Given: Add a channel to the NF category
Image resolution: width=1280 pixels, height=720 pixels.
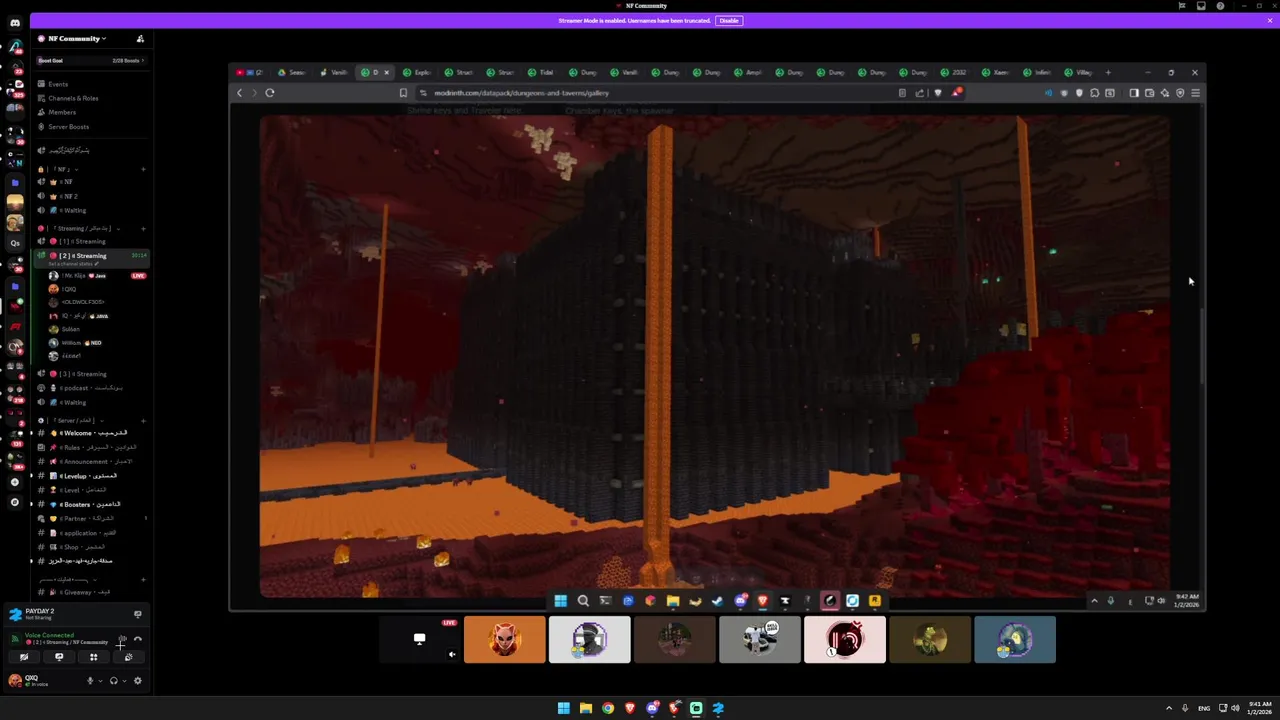Looking at the screenshot, I should point(143,169).
